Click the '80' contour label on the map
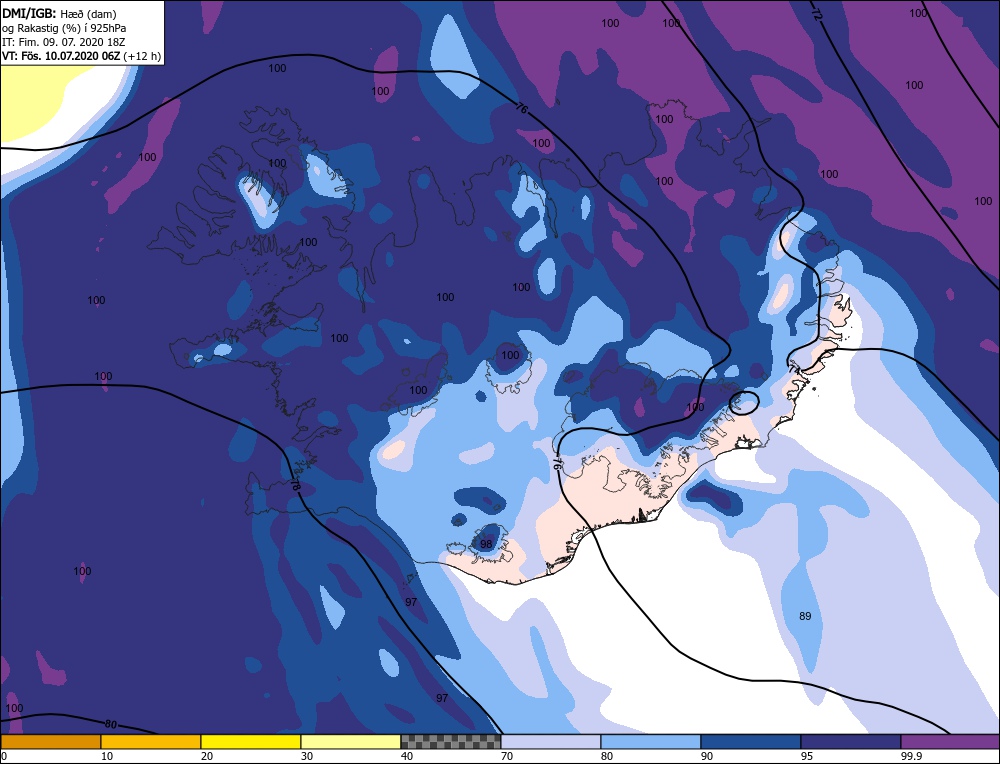Image resolution: width=1000 pixels, height=764 pixels. pos(111,724)
